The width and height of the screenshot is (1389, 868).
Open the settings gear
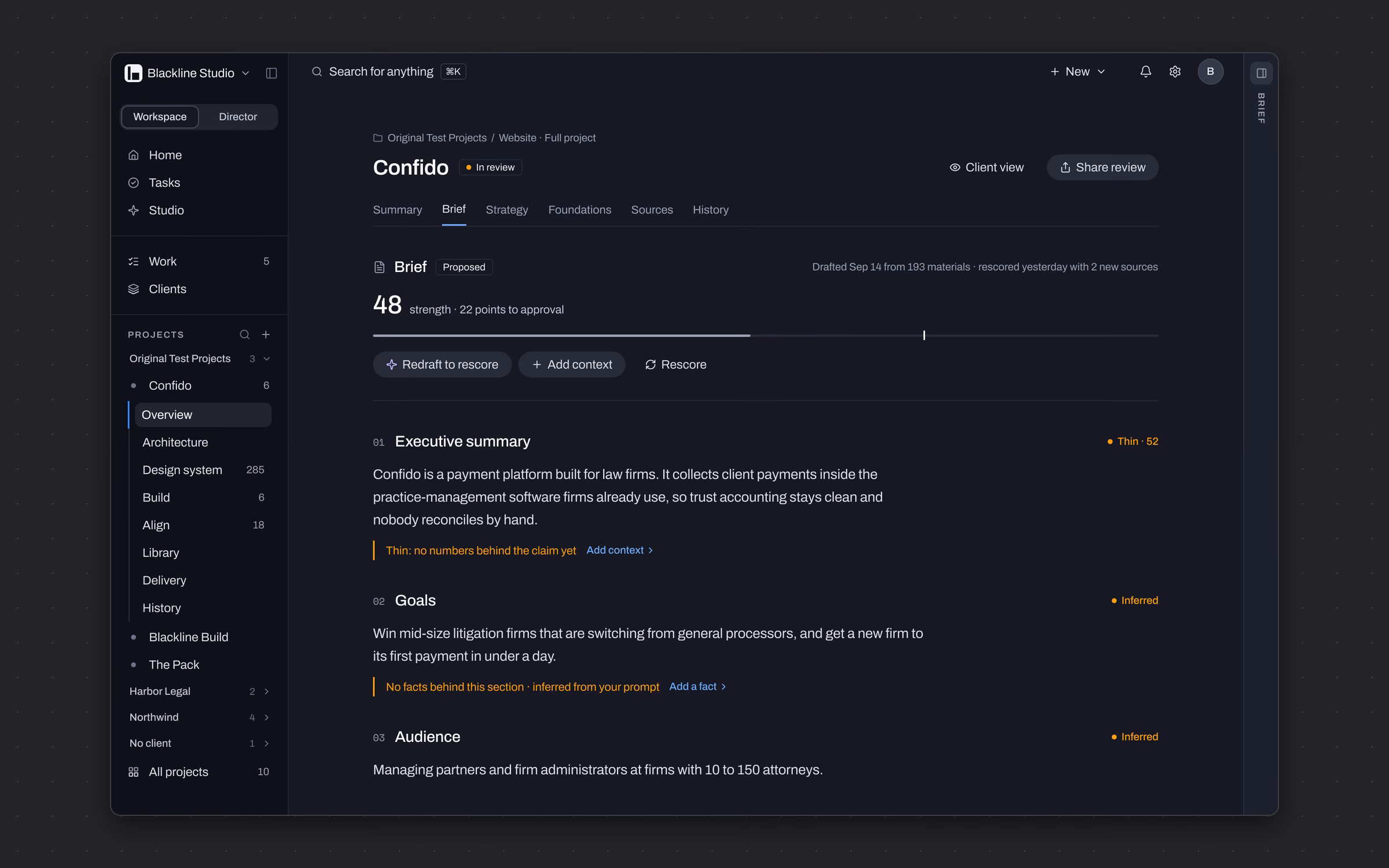(1175, 72)
